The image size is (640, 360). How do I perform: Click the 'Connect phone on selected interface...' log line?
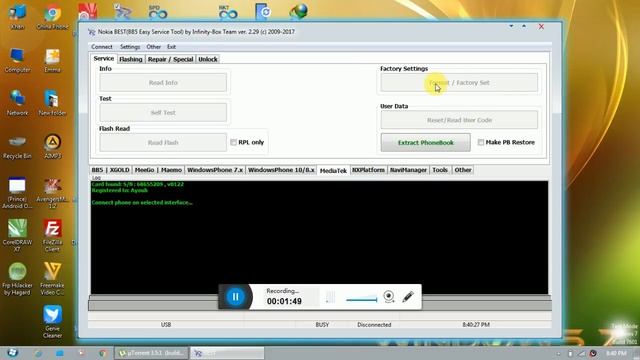click(x=142, y=202)
